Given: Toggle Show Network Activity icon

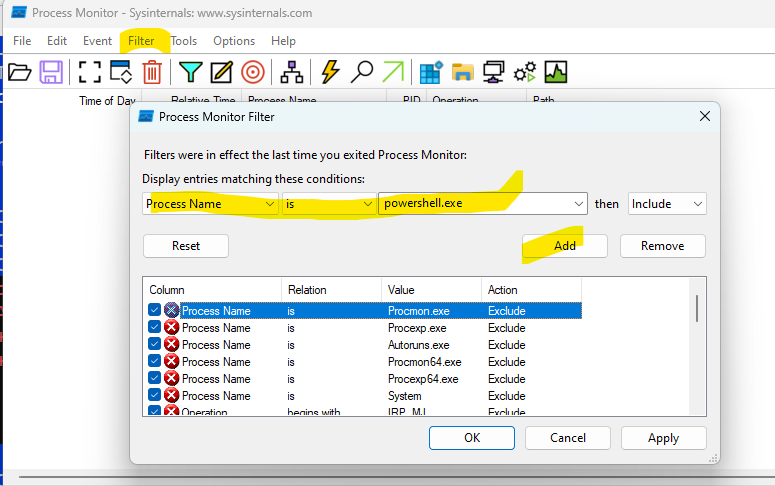Looking at the screenshot, I should coord(493,72).
